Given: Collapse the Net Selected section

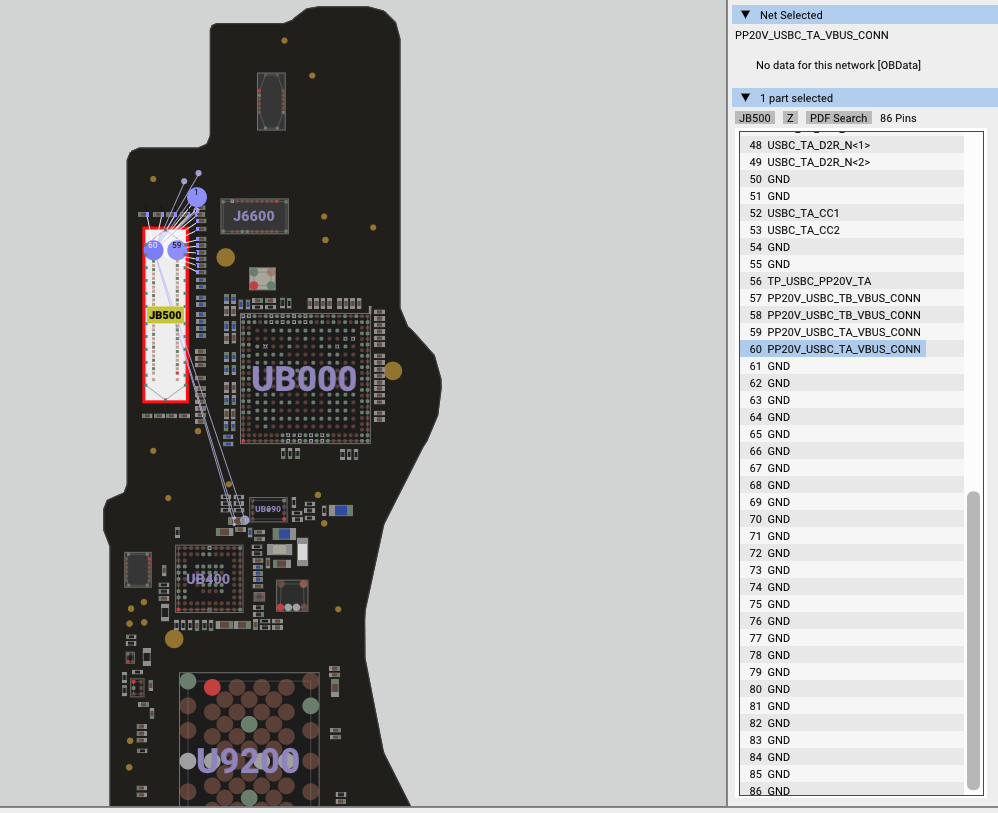Looking at the screenshot, I should (x=745, y=15).
